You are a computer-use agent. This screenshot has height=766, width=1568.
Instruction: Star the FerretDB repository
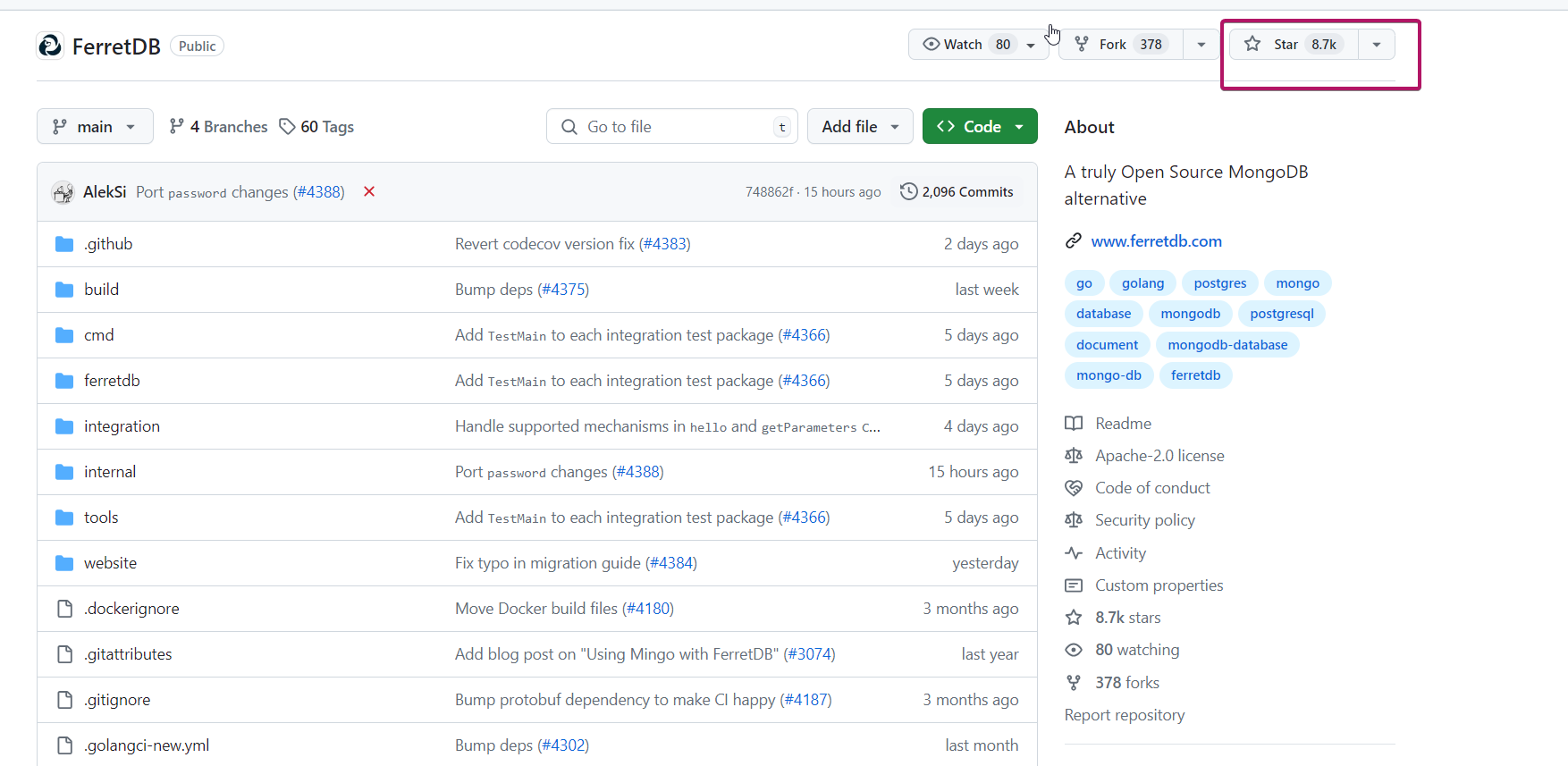coord(1294,44)
